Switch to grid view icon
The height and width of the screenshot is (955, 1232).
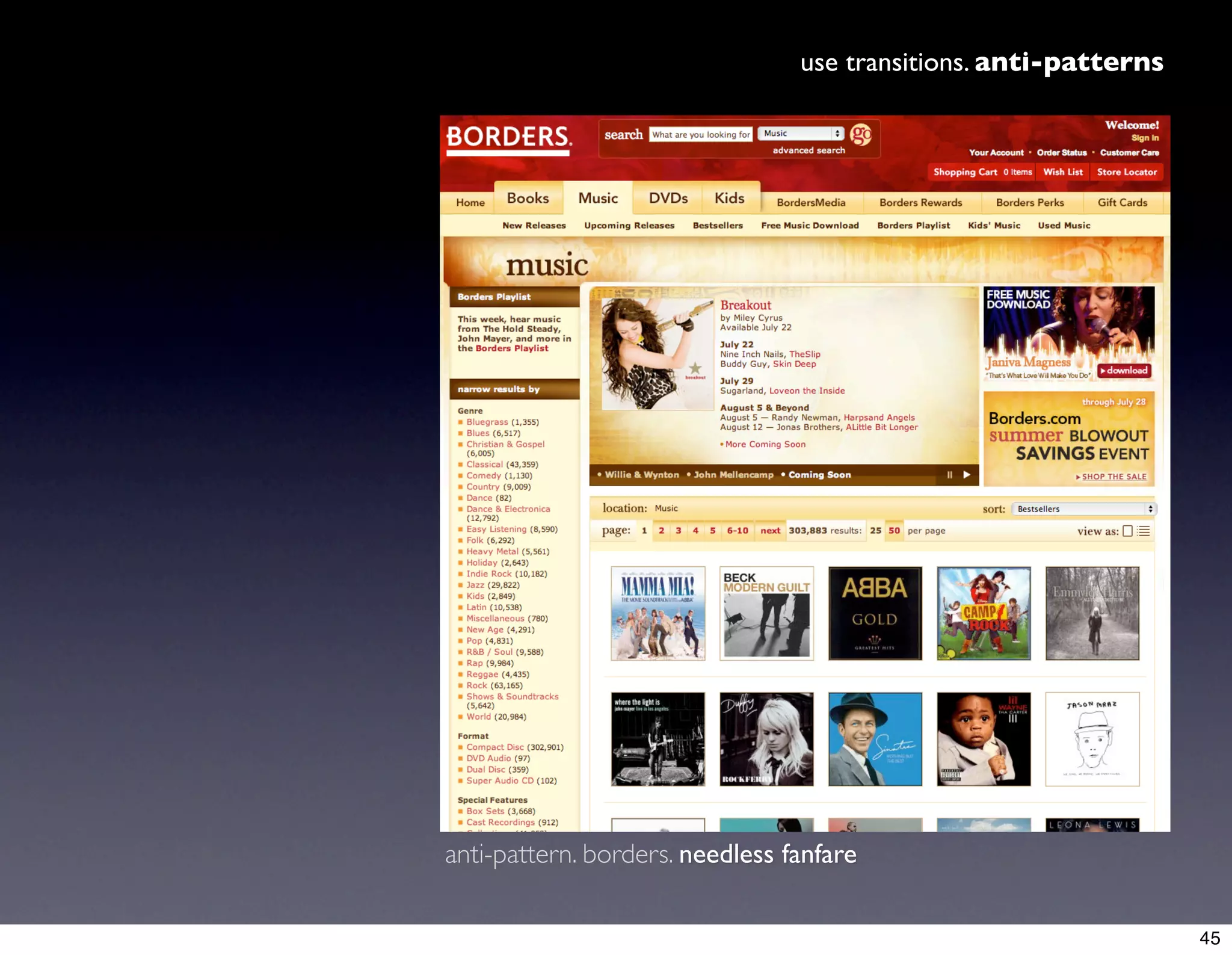(x=1128, y=531)
